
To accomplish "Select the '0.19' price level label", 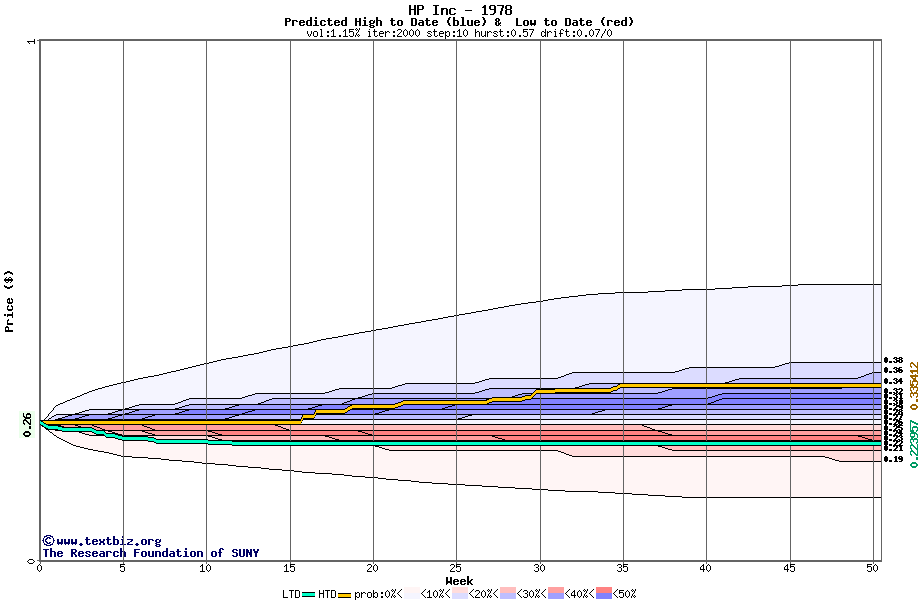I will tap(894, 459).
